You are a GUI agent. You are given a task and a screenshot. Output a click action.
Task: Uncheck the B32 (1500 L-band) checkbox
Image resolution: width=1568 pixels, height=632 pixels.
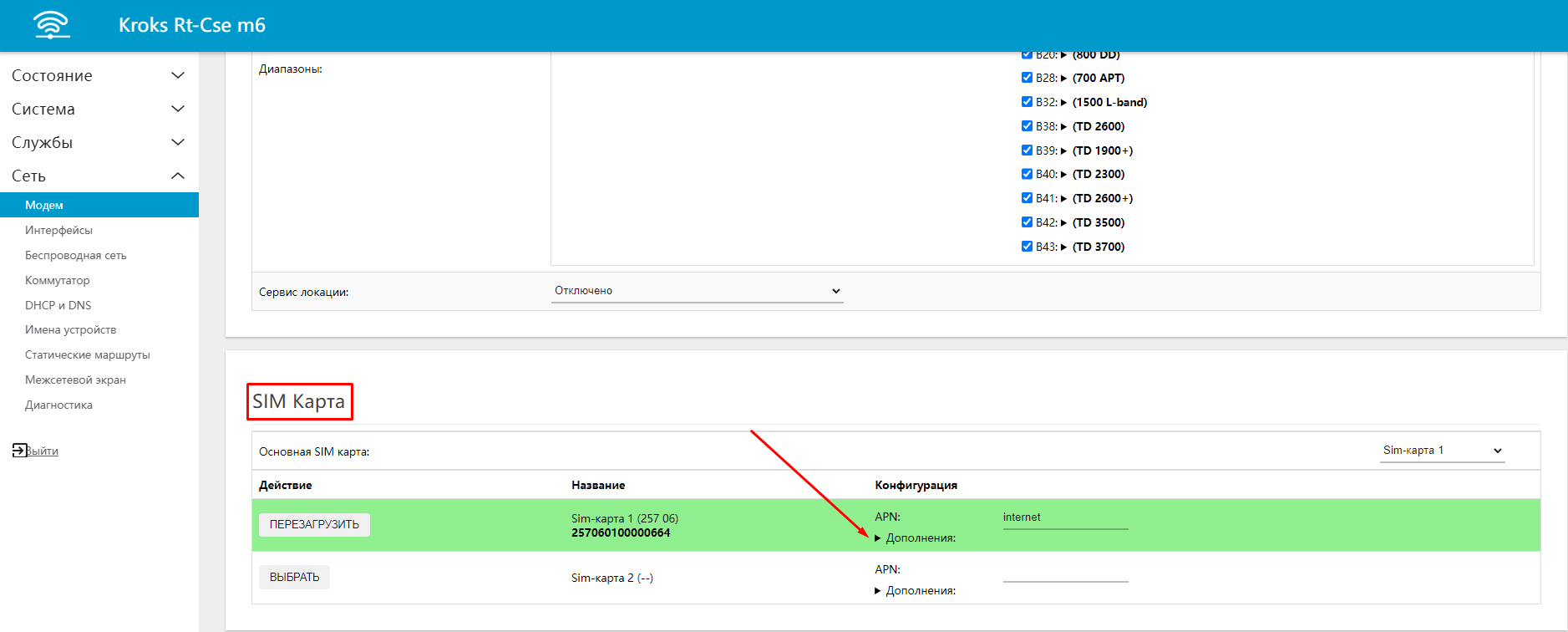[1027, 102]
